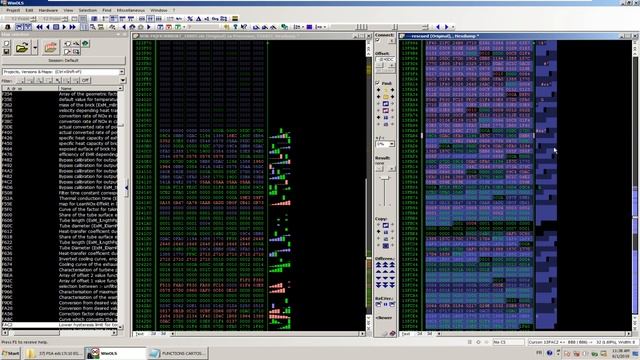The width and height of the screenshot is (640, 360).
Task: Open the Edit menu
Action: pyautogui.click(x=29, y=10)
